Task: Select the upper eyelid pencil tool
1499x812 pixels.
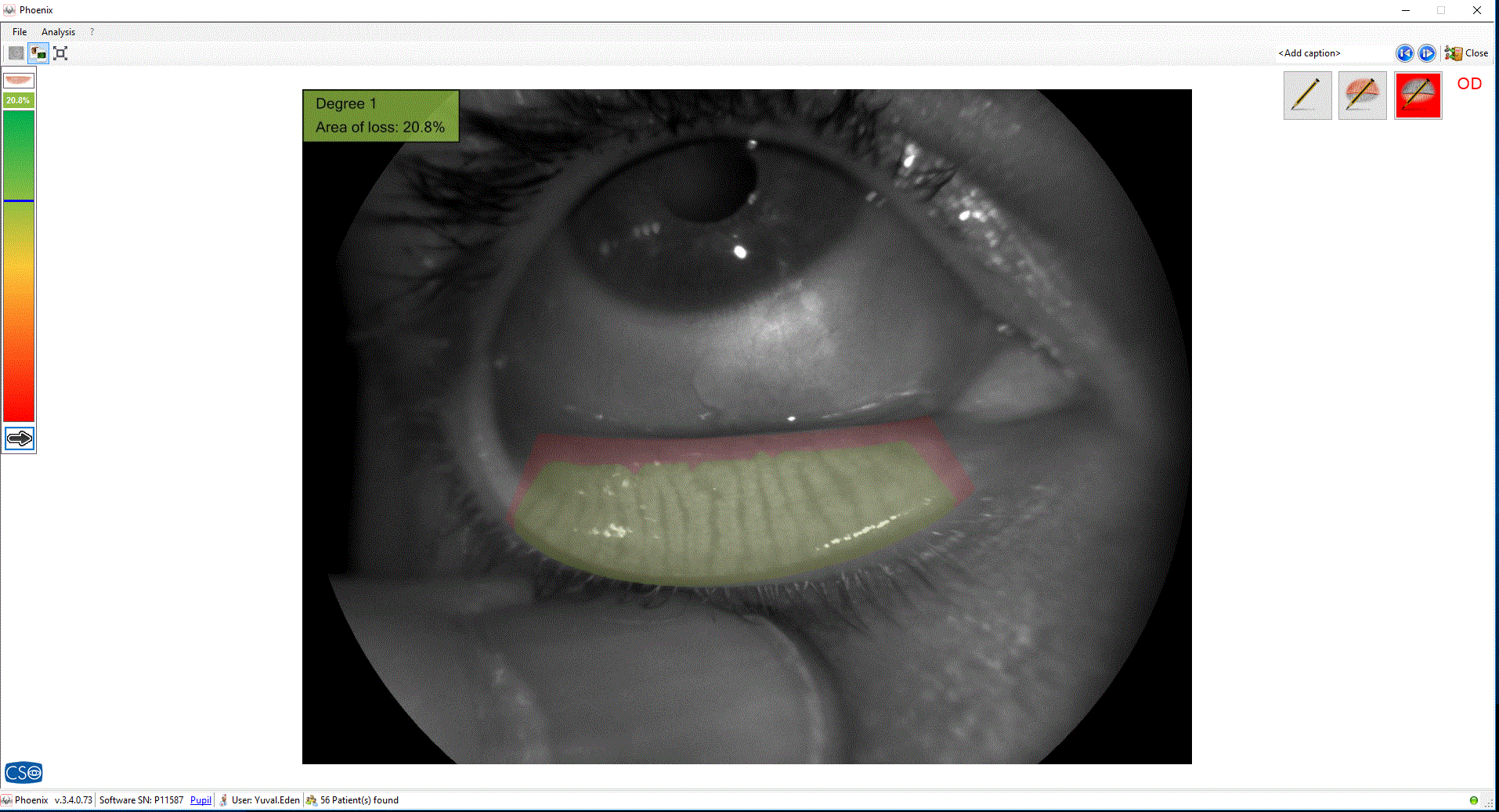Action: 1362,96
